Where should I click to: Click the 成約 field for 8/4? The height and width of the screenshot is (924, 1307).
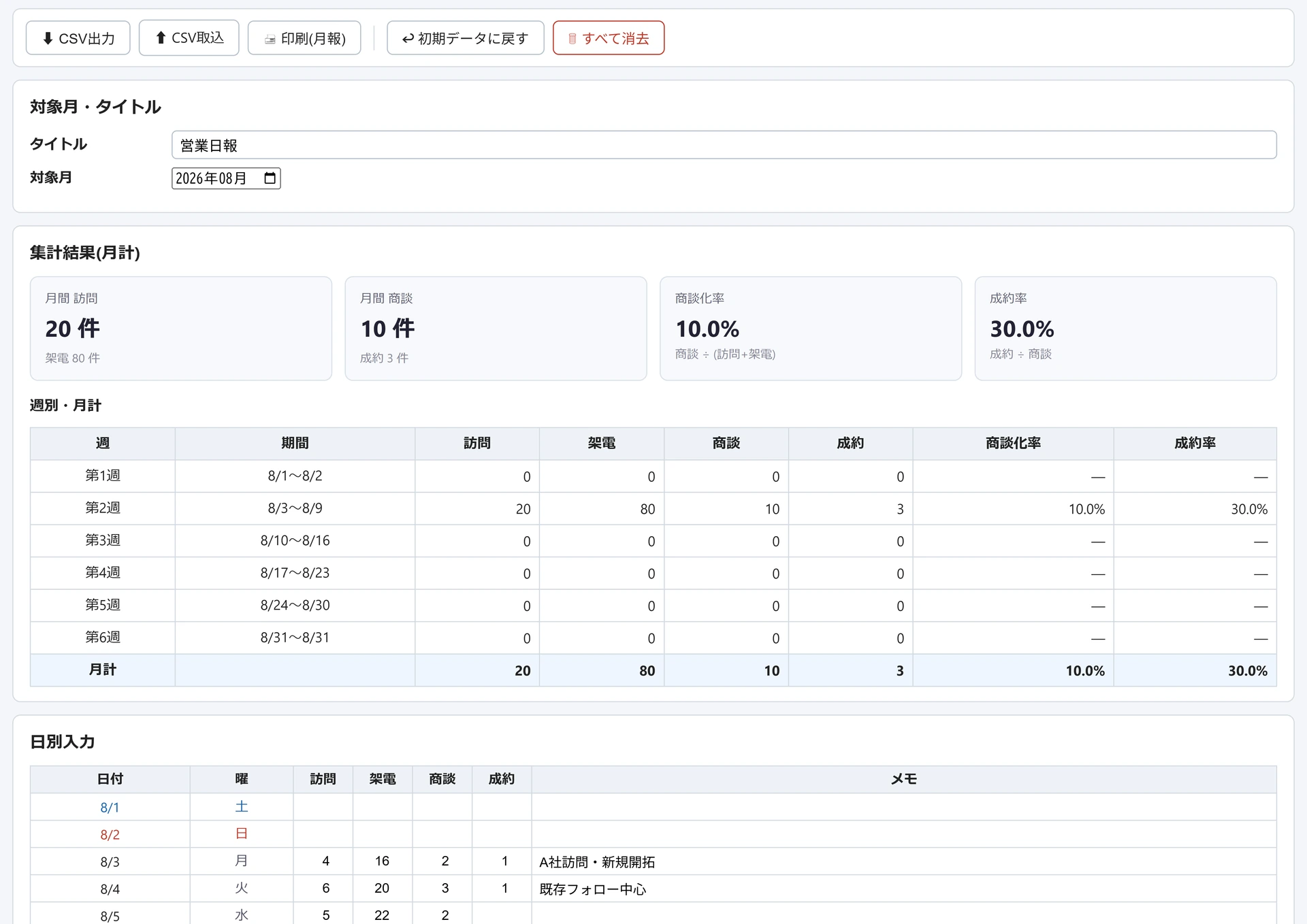point(502,889)
